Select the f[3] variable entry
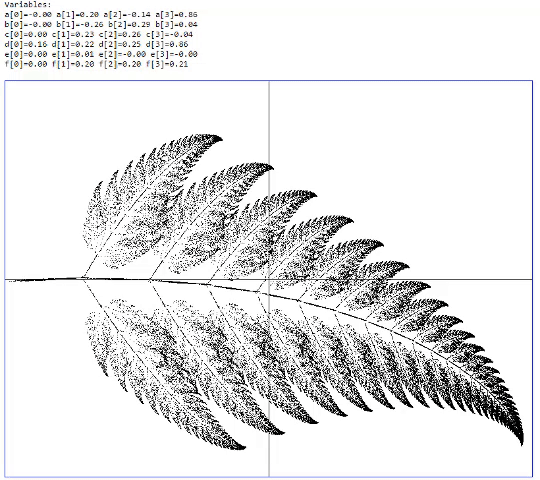The image size is (540, 480). click(x=167, y=64)
